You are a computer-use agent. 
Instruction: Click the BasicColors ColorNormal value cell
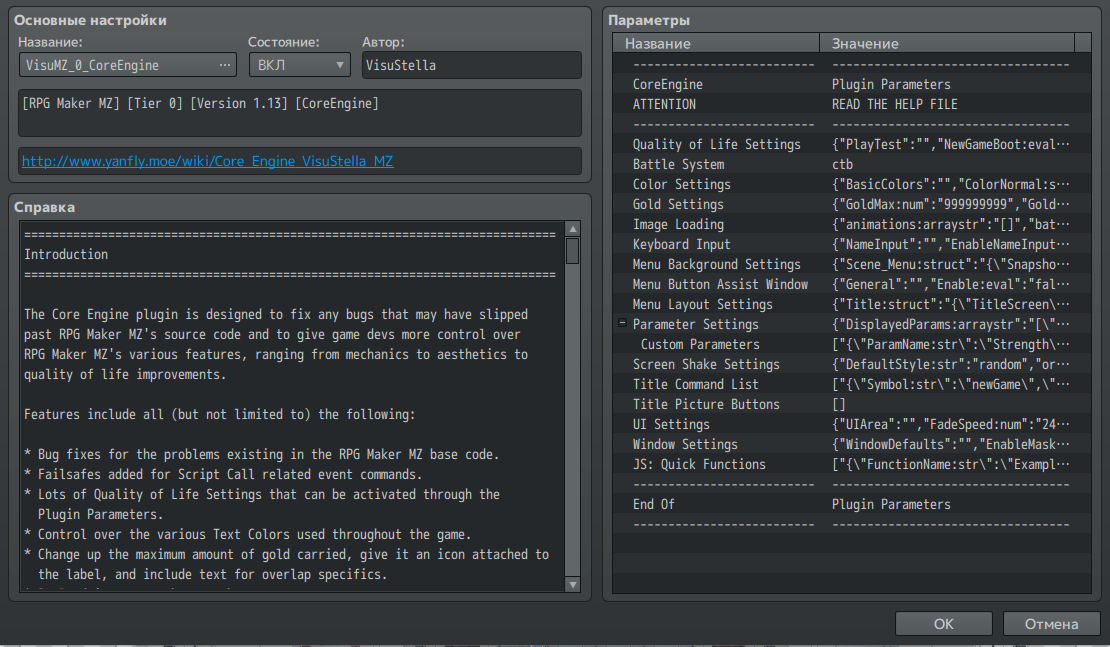pos(950,184)
